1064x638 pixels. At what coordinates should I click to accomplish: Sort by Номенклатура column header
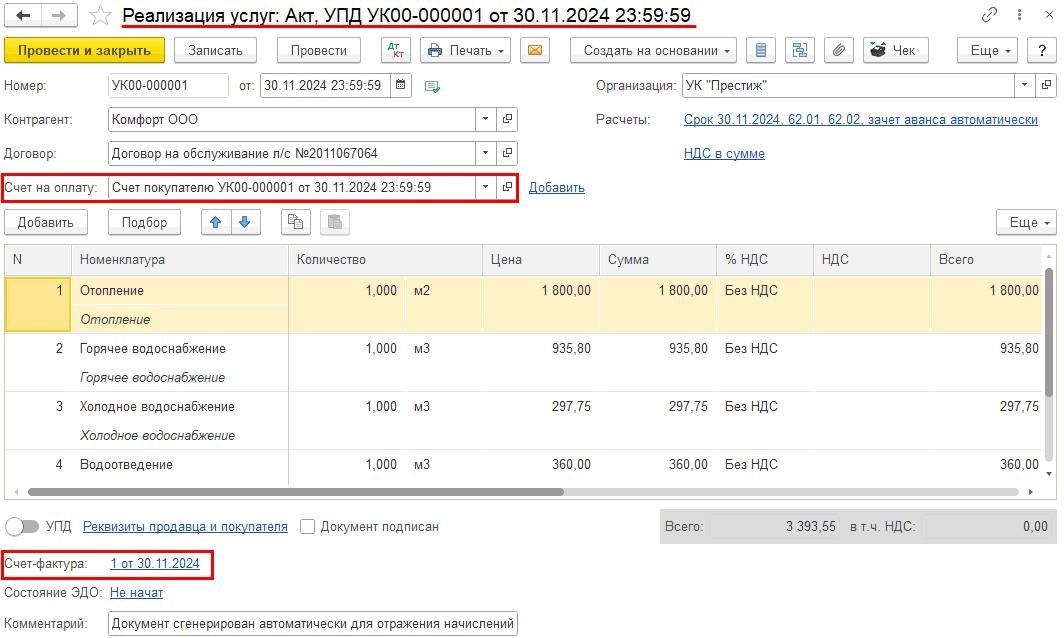pyautogui.click(x=180, y=259)
